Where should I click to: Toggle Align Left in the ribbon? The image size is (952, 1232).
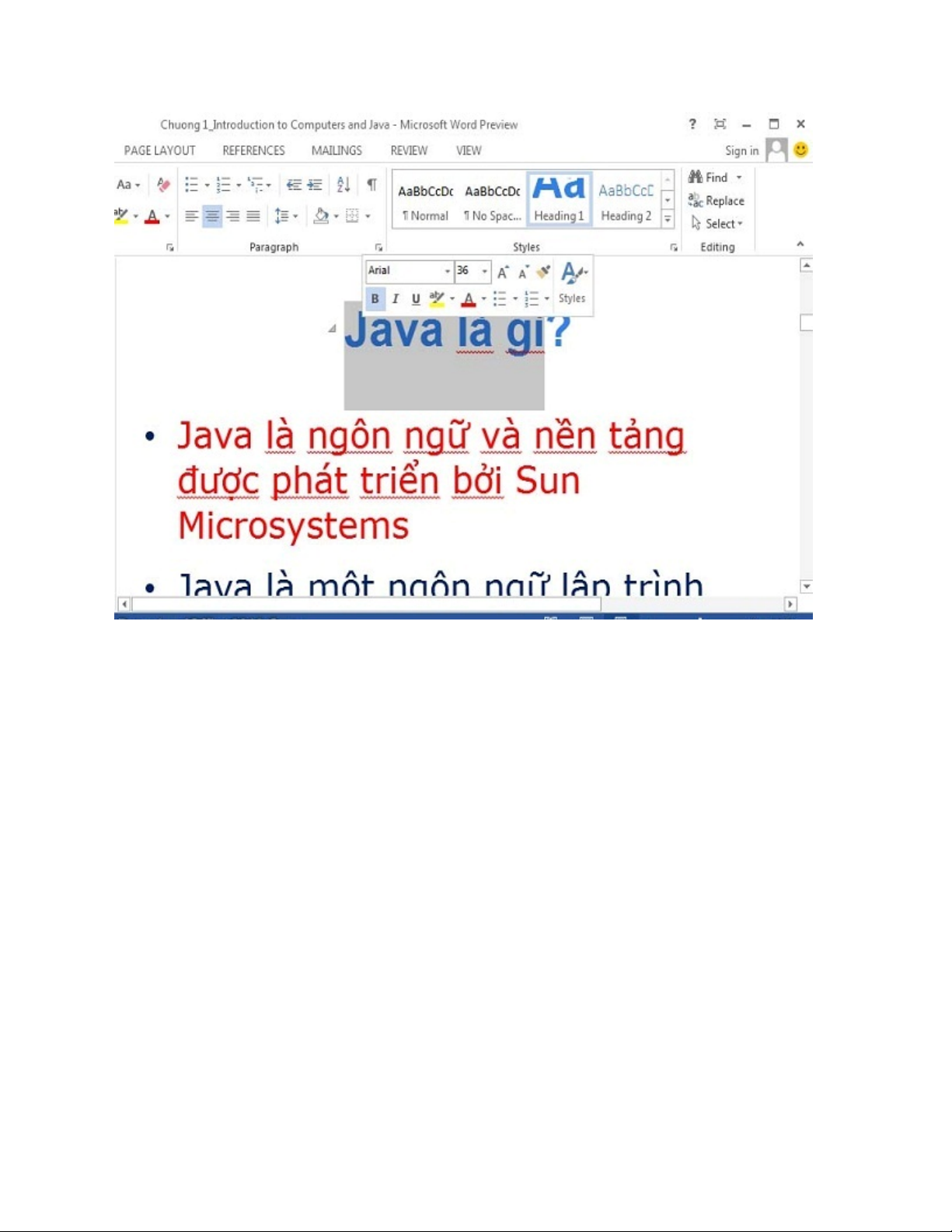[x=191, y=216]
